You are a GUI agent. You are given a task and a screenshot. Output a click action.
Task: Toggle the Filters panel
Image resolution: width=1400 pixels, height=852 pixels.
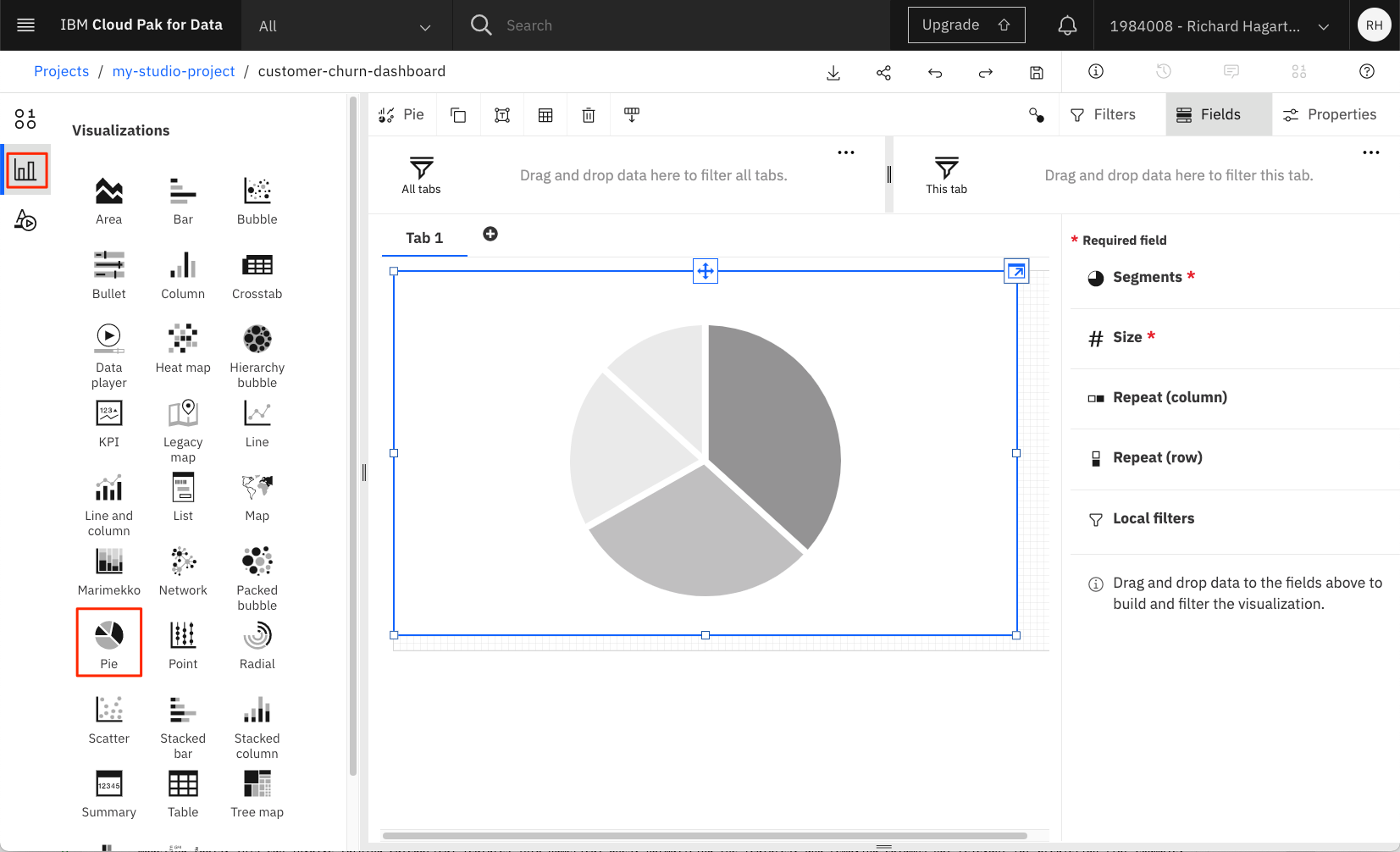pyautogui.click(x=1103, y=114)
